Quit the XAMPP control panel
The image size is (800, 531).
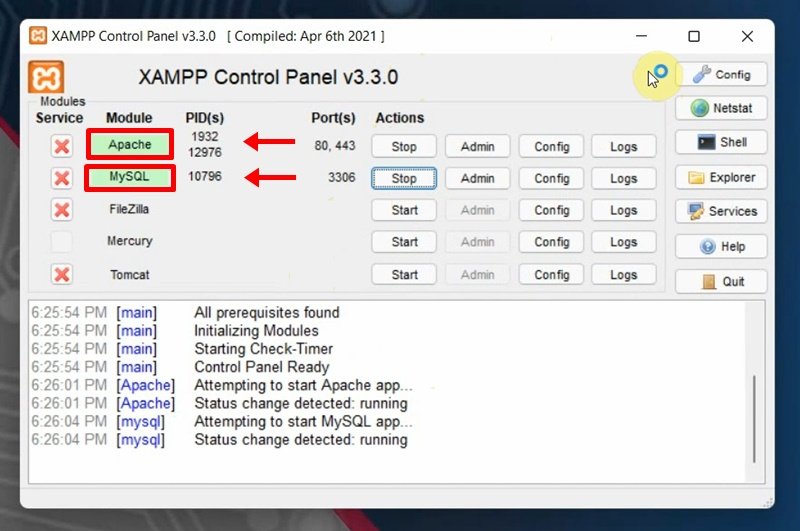pyautogui.click(x=721, y=282)
